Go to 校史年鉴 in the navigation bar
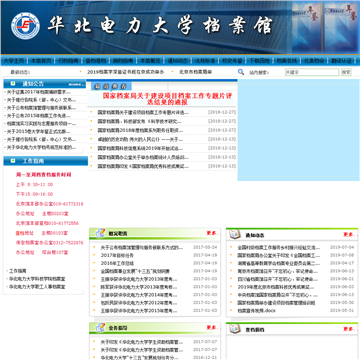Screen dimensions: 360x360 tap(232, 61)
